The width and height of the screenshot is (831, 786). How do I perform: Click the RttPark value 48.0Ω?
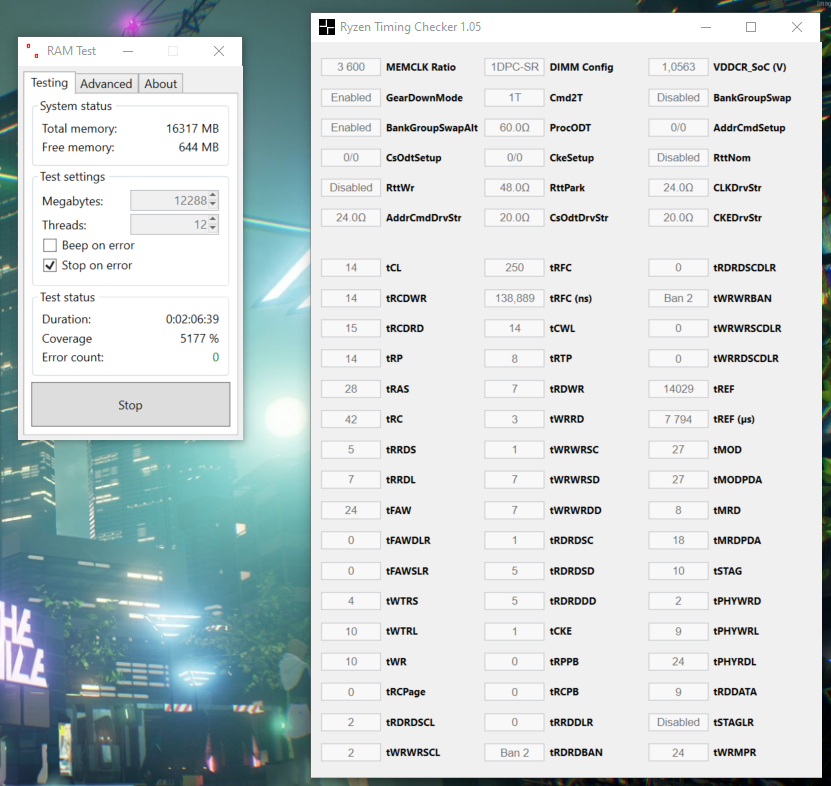pyautogui.click(x=514, y=188)
